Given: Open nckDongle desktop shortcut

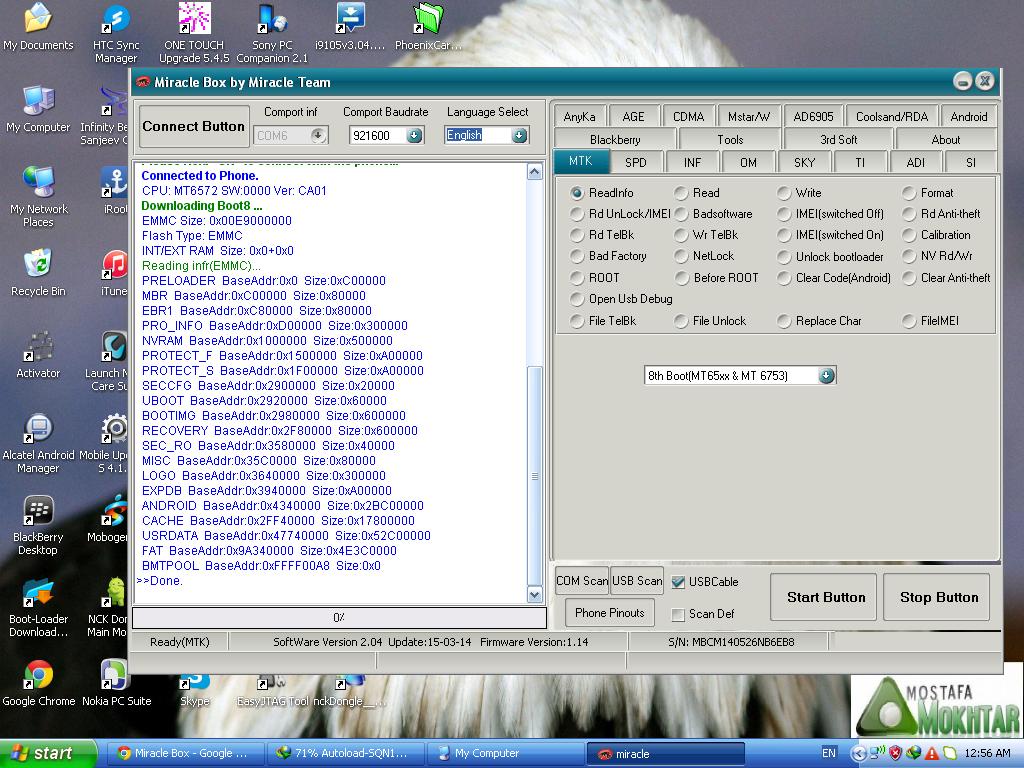Looking at the screenshot, I should click(x=349, y=692).
